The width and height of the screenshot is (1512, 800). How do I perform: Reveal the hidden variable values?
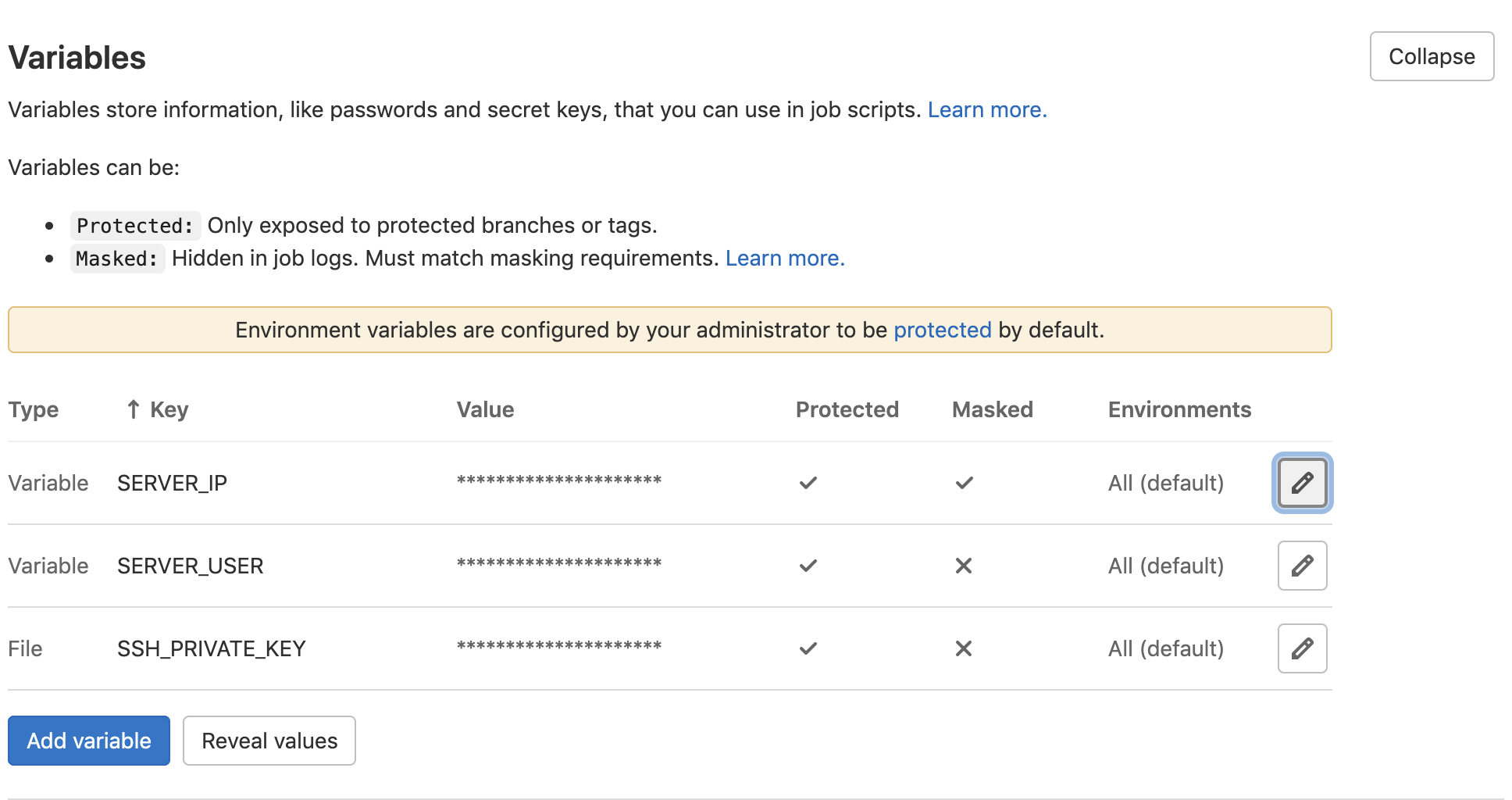(269, 741)
